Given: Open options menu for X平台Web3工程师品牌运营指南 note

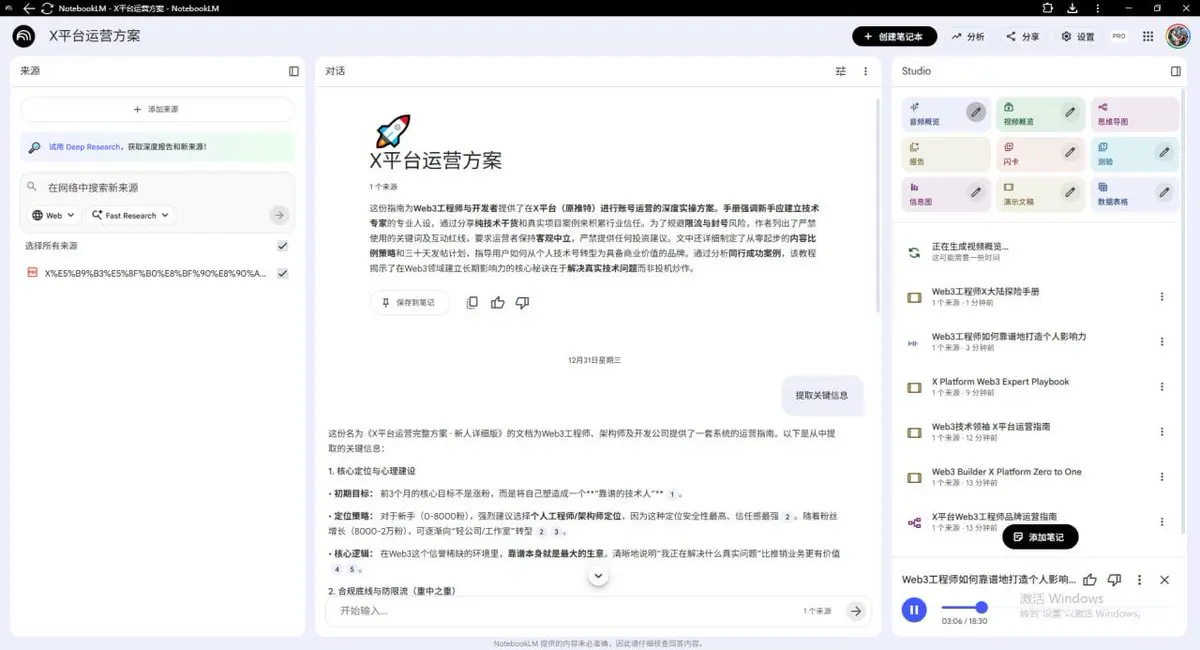Looking at the screenshot, I should pyautogui.click(x=1162, y=521).
